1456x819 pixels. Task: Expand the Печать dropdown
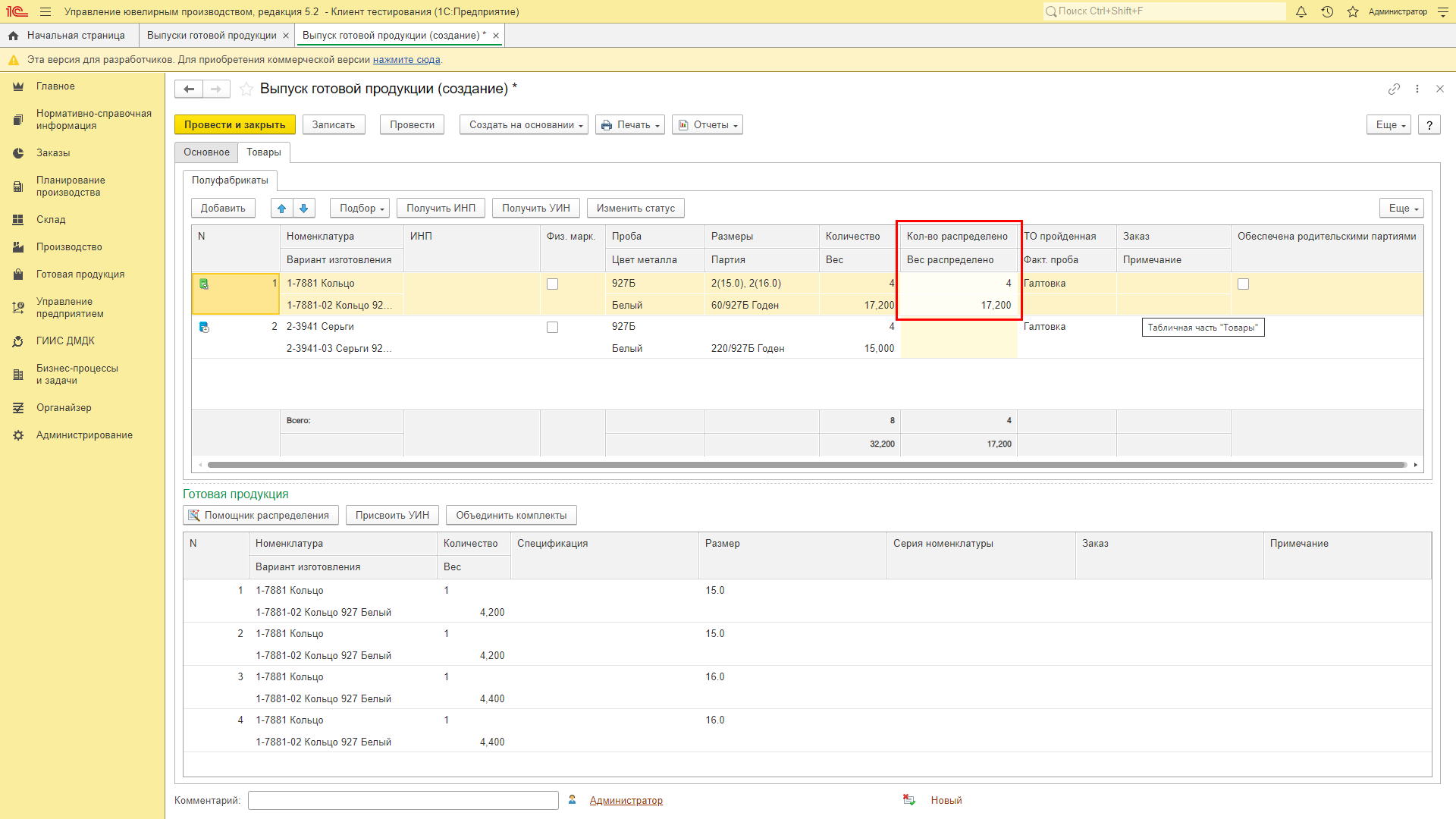pos(630,125)
